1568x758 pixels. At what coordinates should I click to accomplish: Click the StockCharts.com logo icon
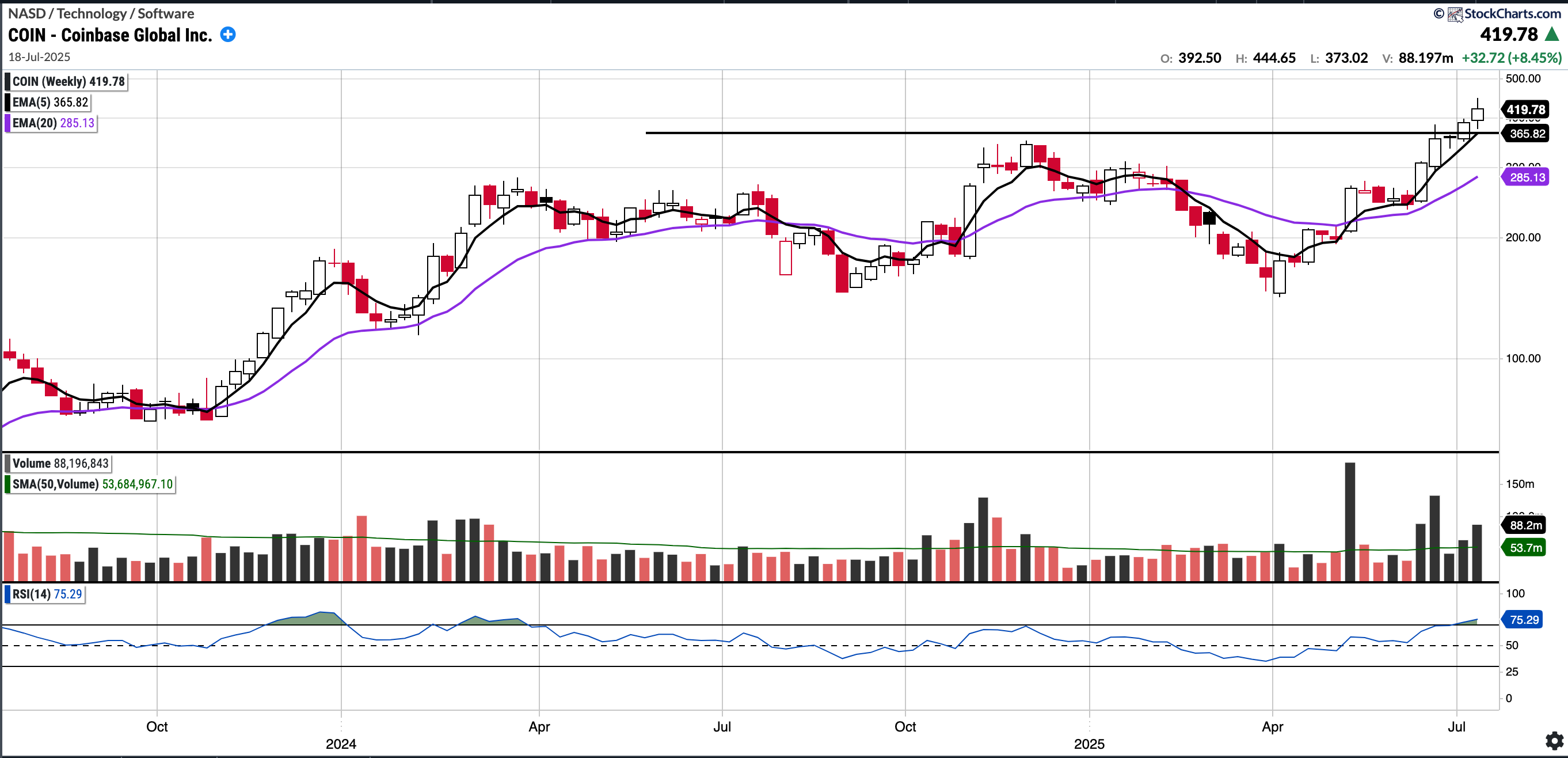1455,13
